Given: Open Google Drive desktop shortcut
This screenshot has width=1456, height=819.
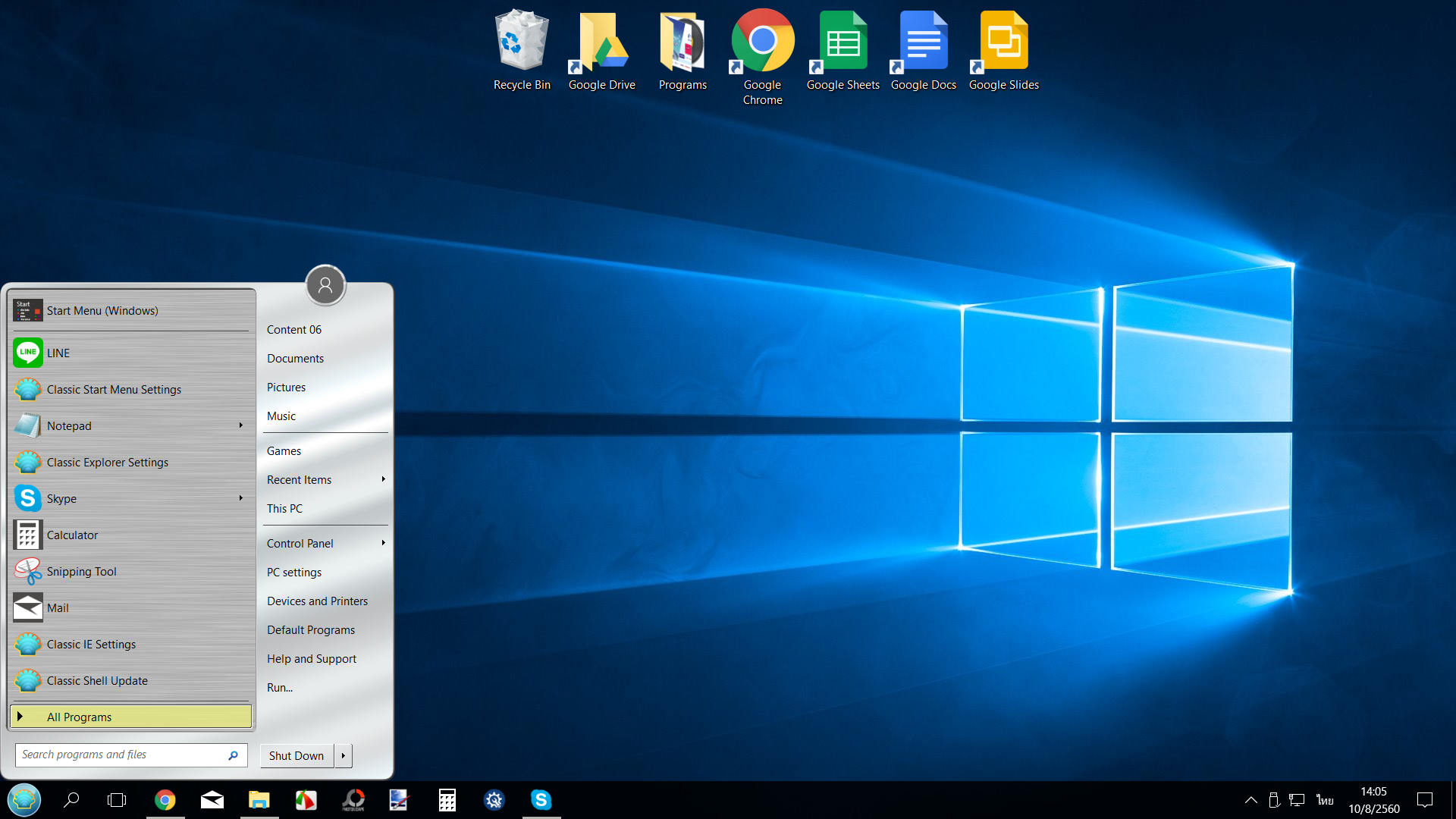Looking at the screenshot, I should point(602,50).
